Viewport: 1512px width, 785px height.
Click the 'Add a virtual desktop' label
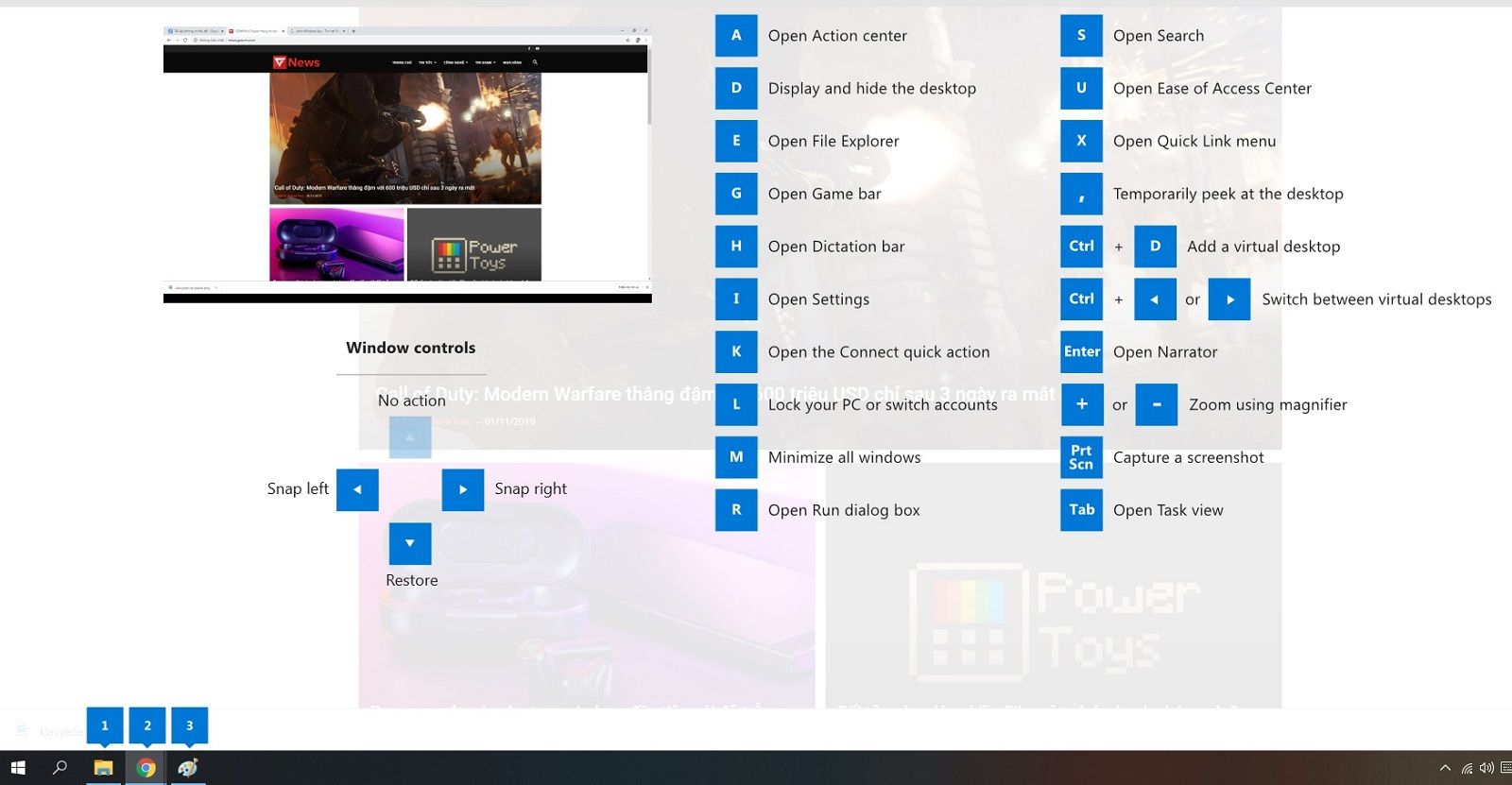[1263, 247]
